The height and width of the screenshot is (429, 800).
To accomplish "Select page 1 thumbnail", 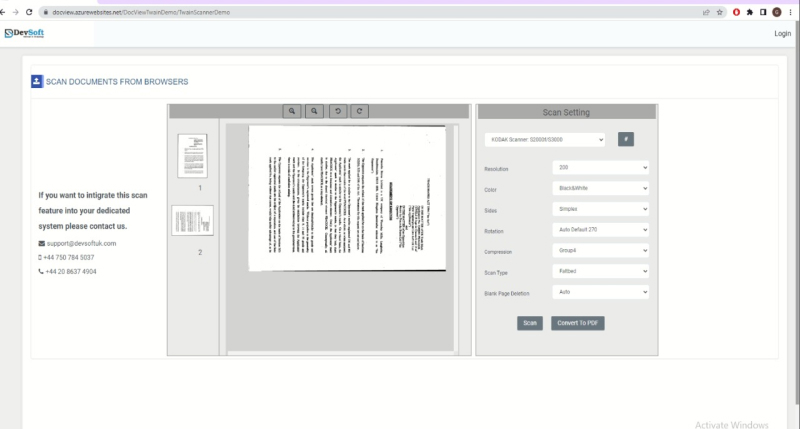I will [x=192, y=156].
